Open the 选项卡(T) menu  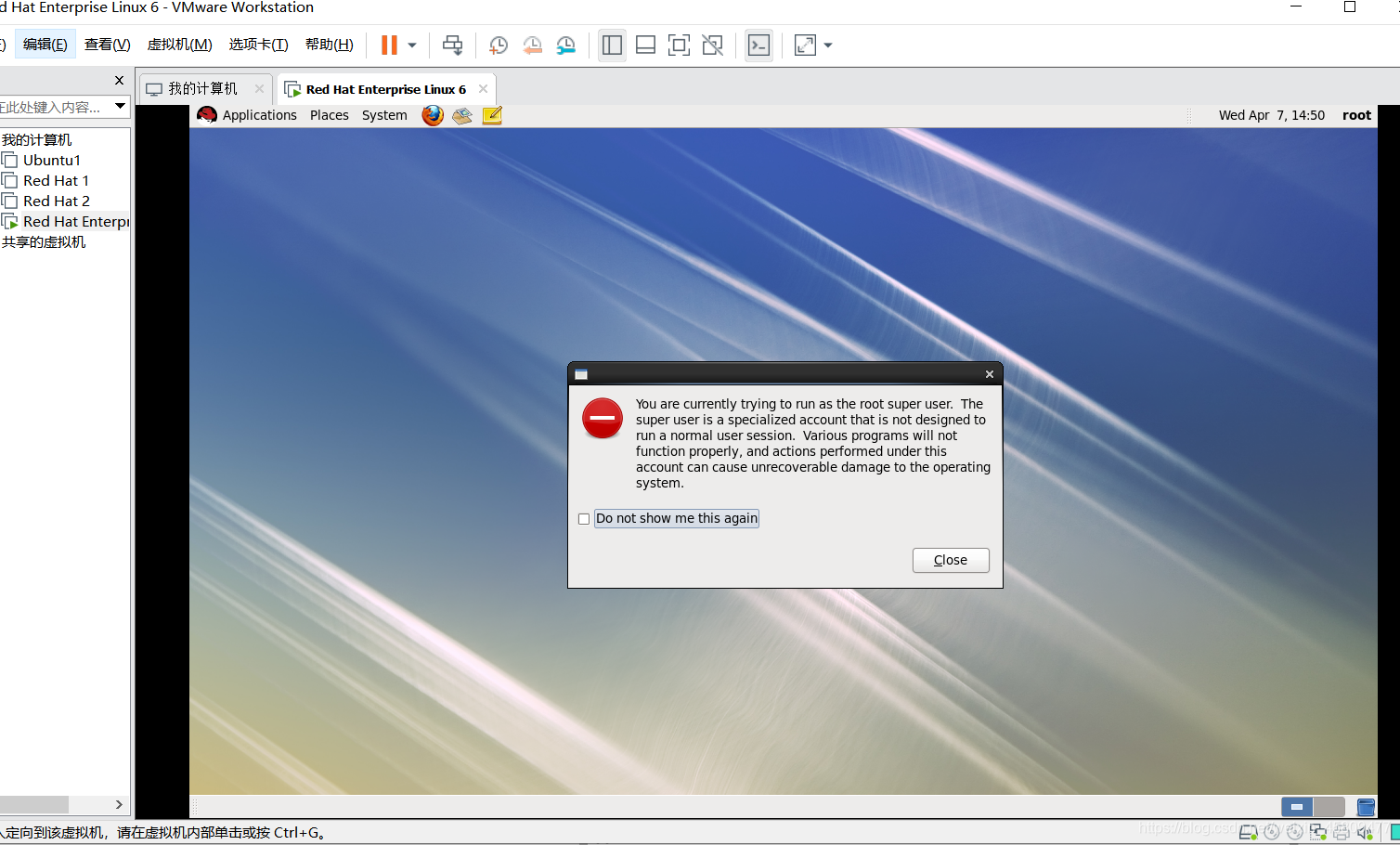(x=258, y=45)
